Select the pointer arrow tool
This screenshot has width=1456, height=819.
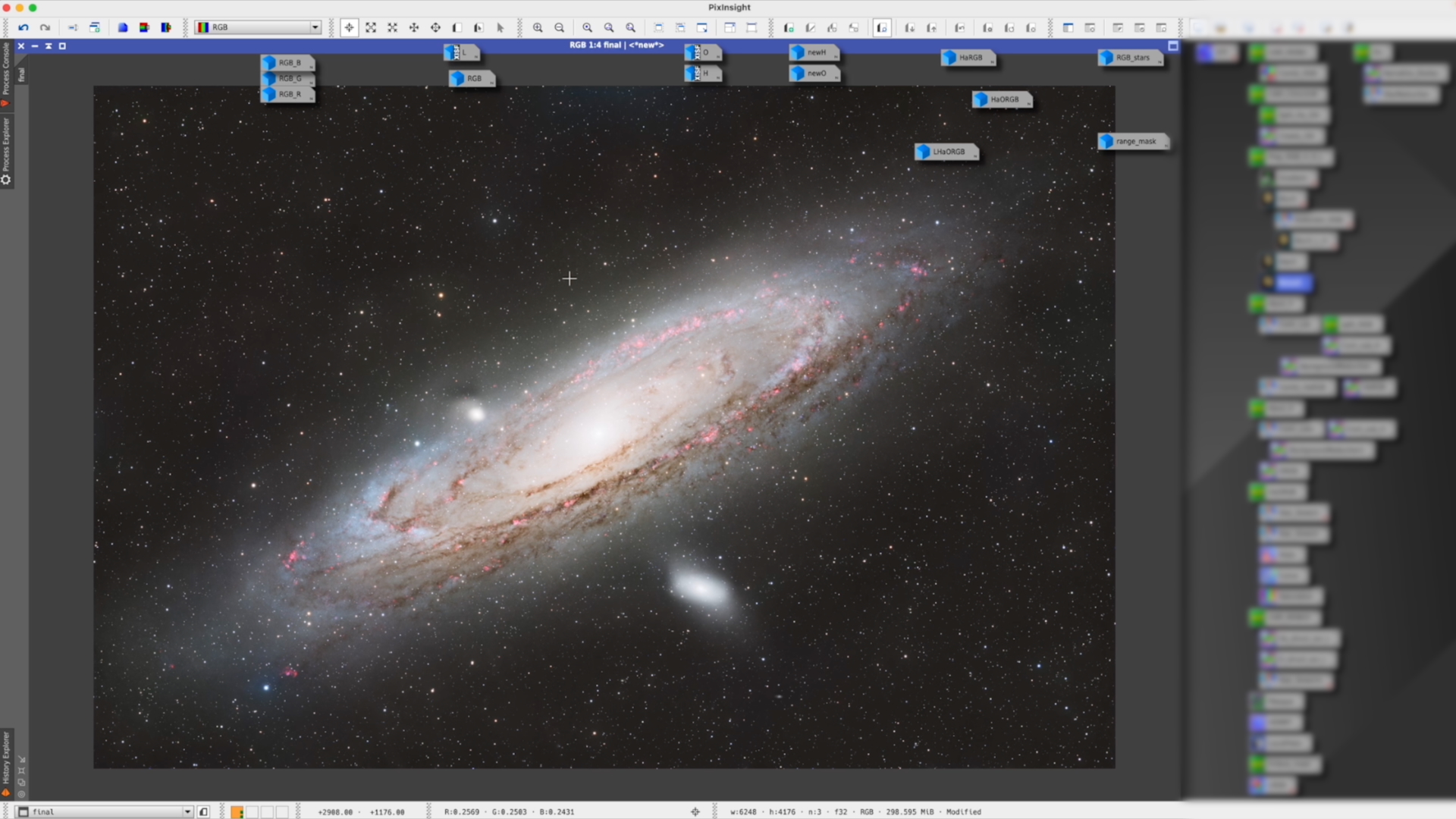(x=500, y=27)
